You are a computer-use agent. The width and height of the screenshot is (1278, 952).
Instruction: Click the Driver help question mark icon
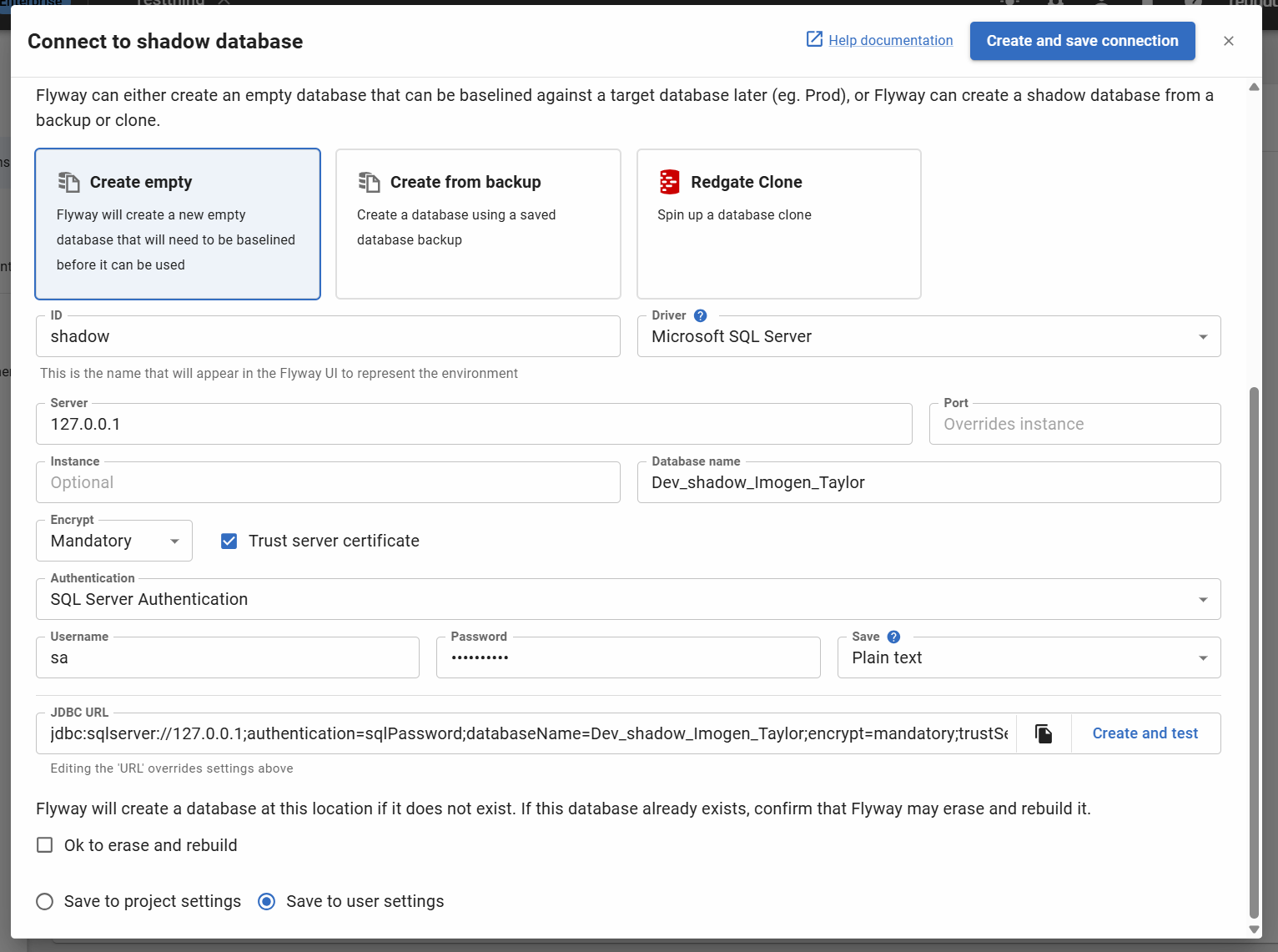[701, 315]
